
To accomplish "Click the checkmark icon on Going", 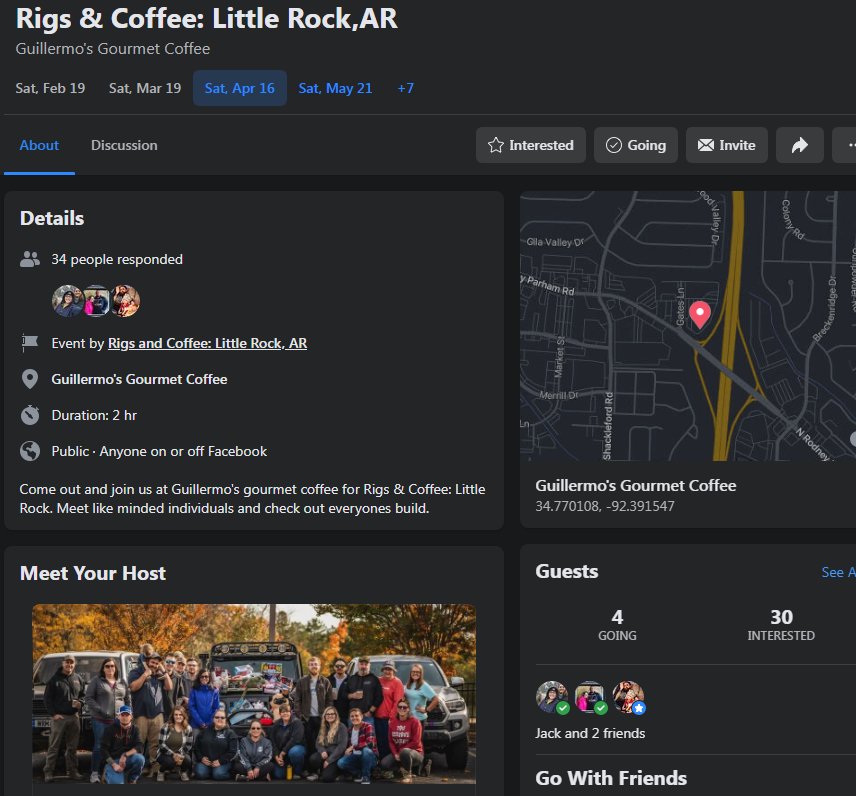I will tap(614, 145).
